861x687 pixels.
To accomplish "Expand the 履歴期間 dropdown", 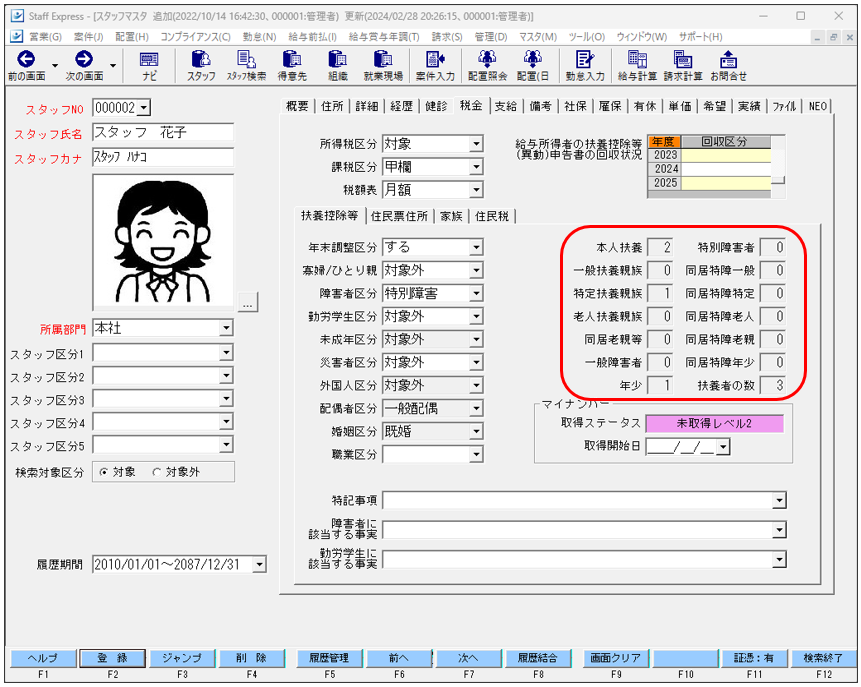I will [259, 564].
